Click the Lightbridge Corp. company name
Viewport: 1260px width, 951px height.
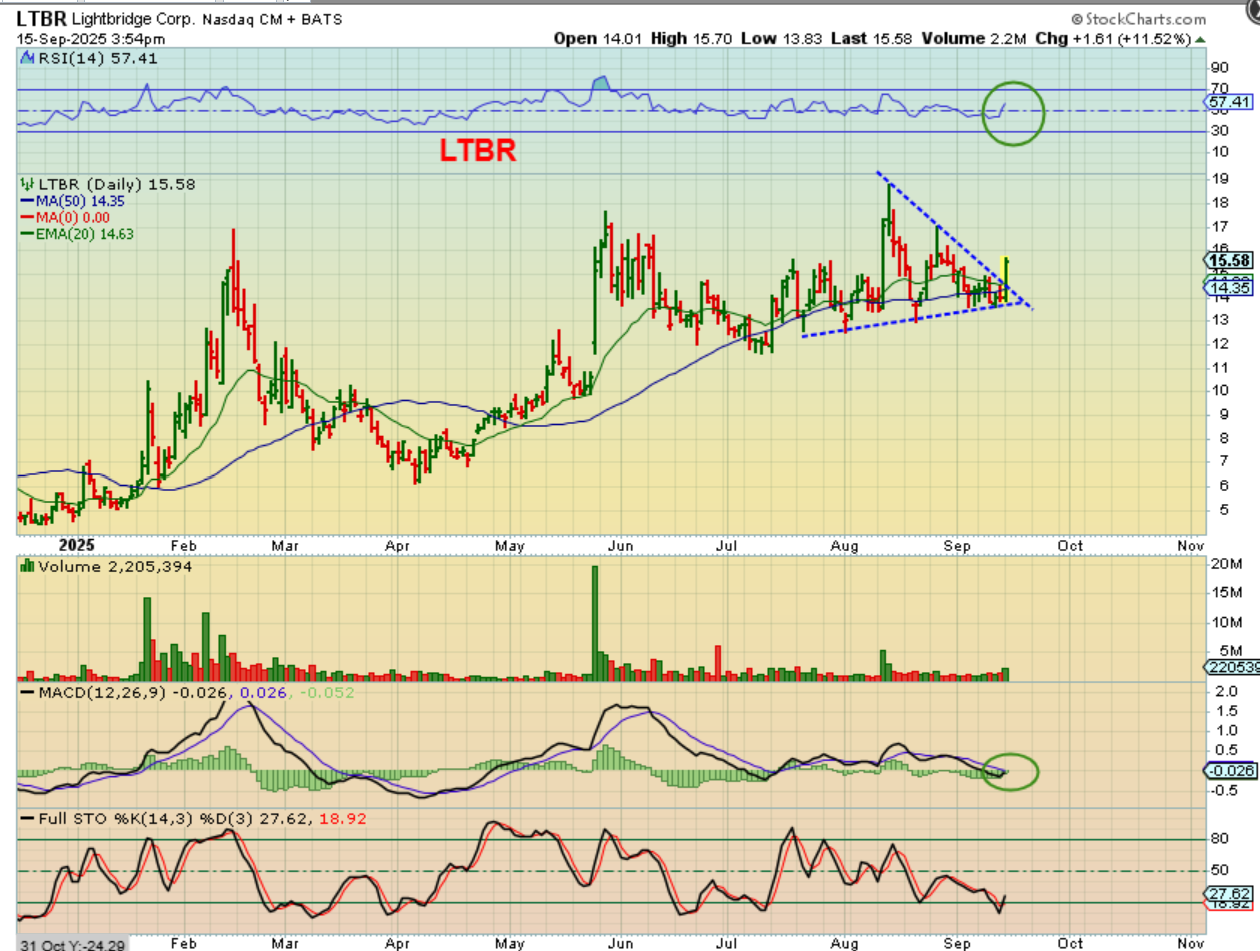[134, 19]
